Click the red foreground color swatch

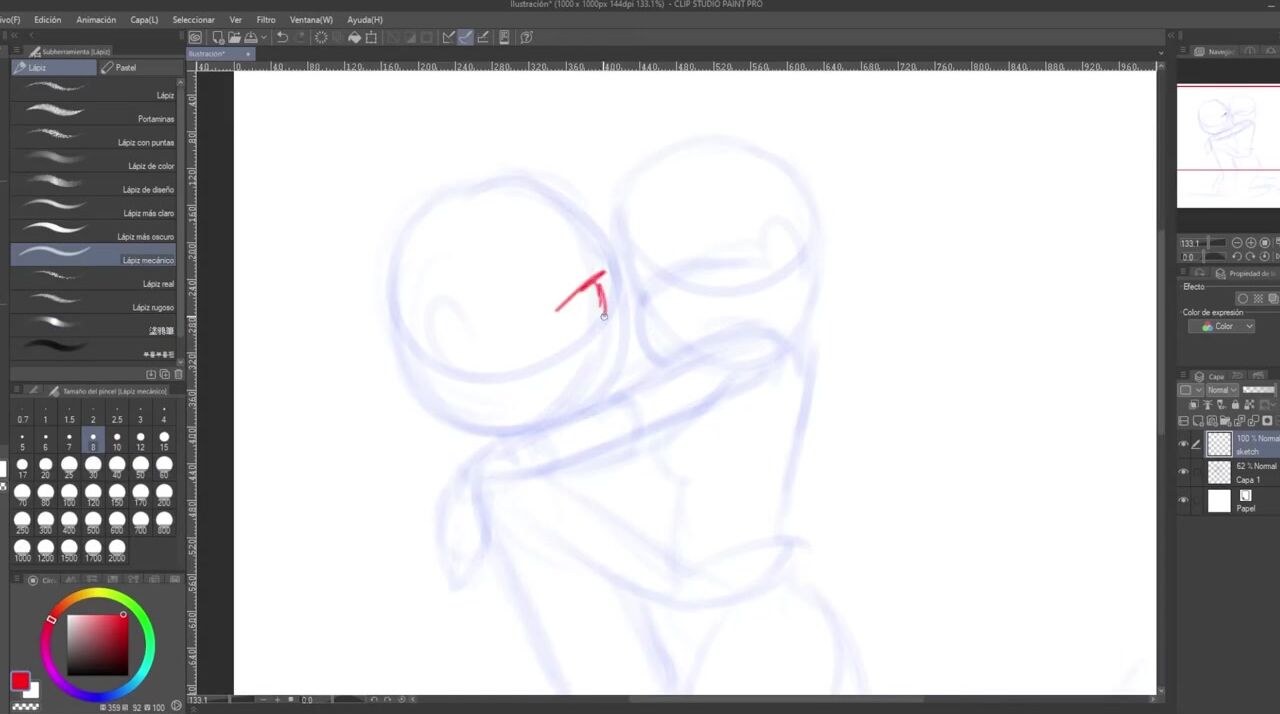click(20, 681)
